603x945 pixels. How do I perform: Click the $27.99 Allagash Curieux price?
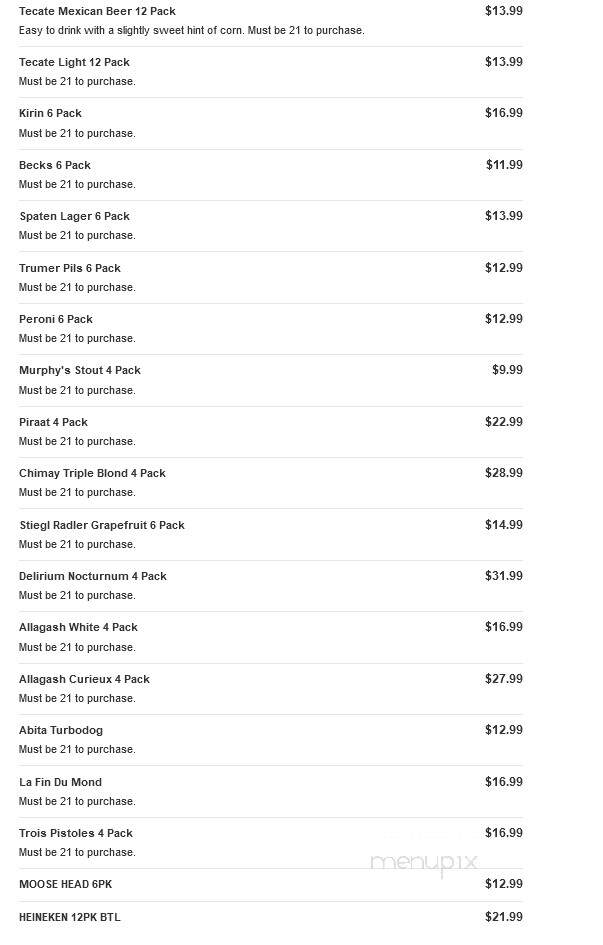click(x=504, y=679)
